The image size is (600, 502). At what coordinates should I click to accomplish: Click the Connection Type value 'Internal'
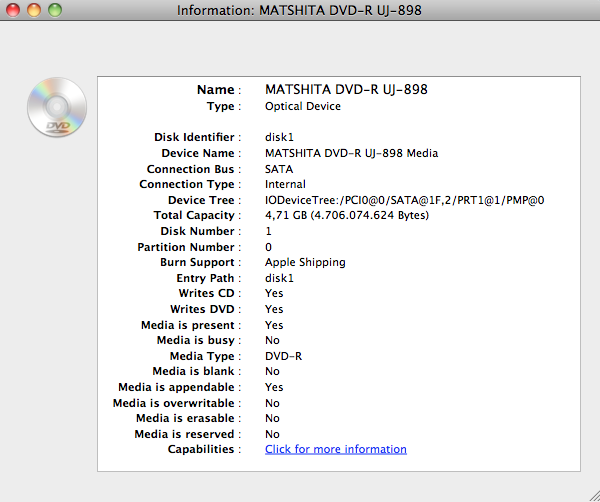[285, 184]
